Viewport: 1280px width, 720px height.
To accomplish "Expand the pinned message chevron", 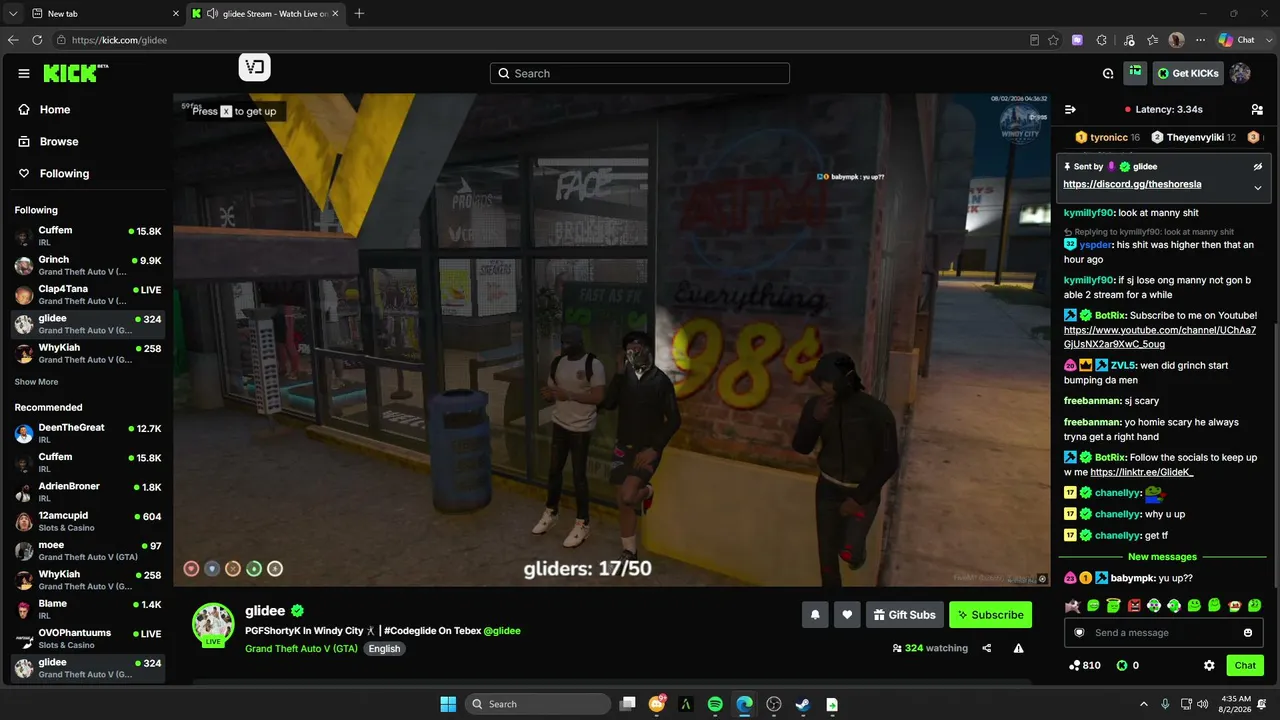I will coord(1258,187).
